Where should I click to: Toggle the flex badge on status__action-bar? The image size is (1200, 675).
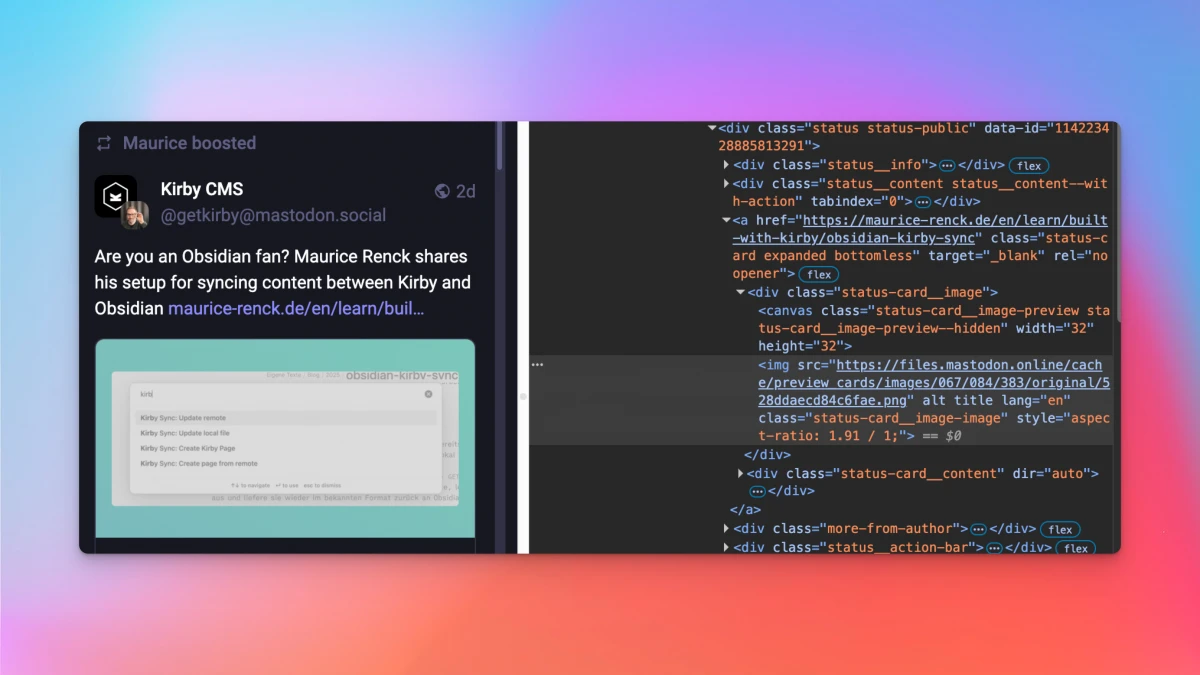click(x=1076, y=548)
